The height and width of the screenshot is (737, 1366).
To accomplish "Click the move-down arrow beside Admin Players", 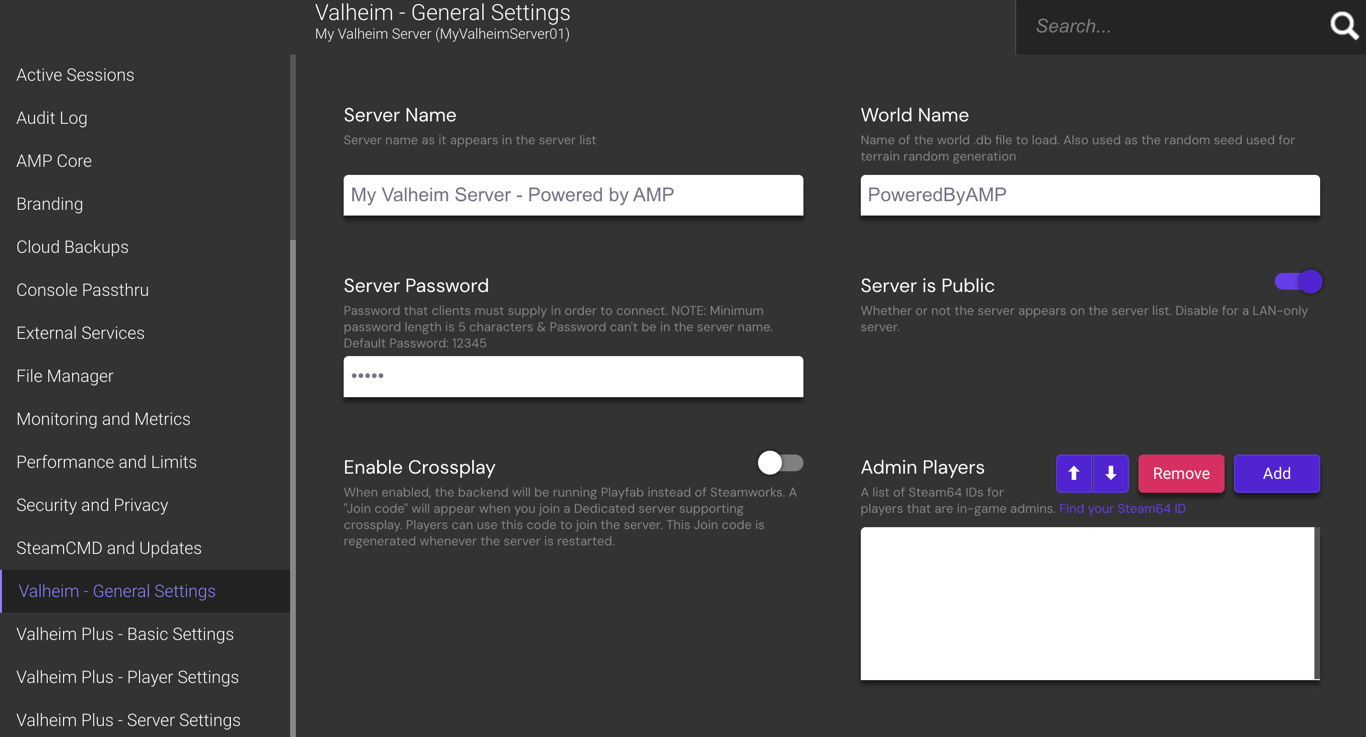I will [x=1111, y=473].
